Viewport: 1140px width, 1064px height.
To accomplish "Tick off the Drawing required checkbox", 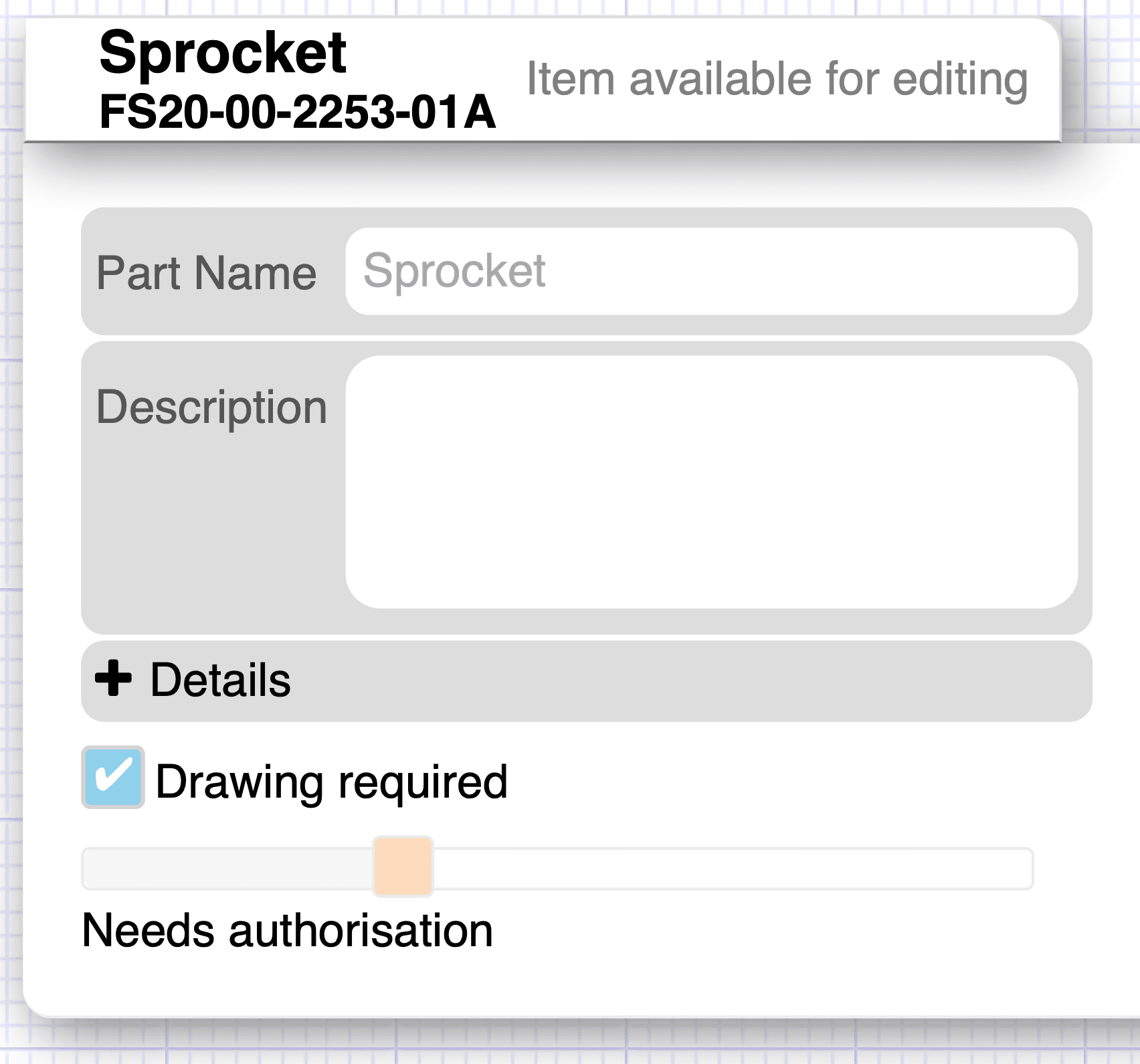I will 113,778.
